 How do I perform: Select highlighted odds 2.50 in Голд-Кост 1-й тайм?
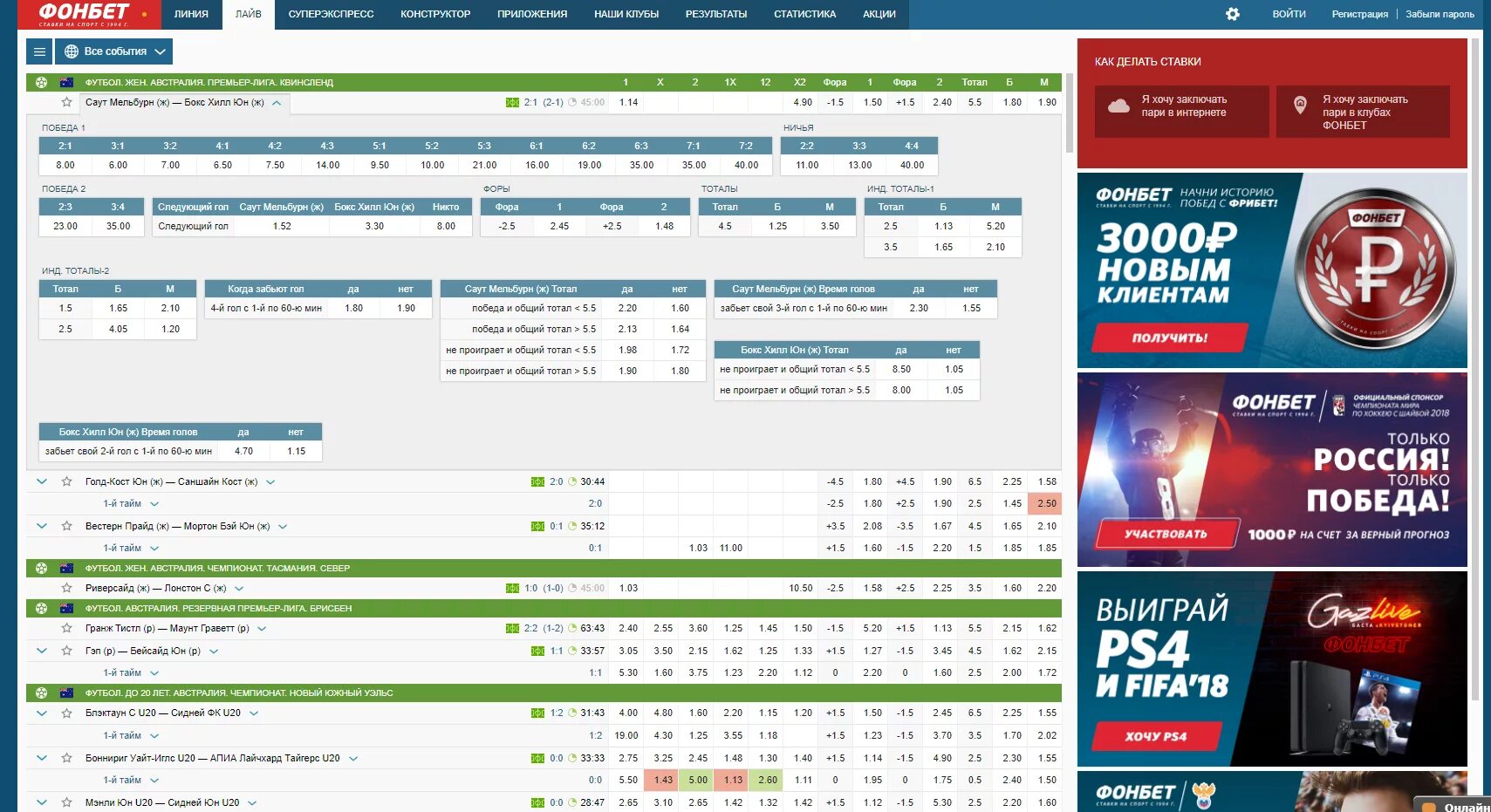[x=1046, y=503]
